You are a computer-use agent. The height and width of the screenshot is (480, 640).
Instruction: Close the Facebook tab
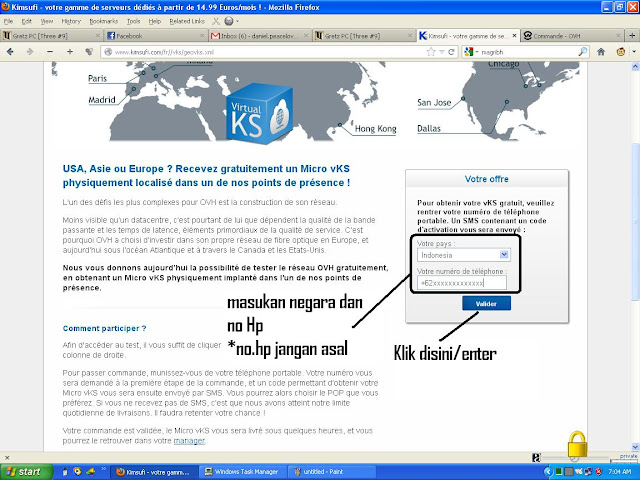tap(202, 36)
